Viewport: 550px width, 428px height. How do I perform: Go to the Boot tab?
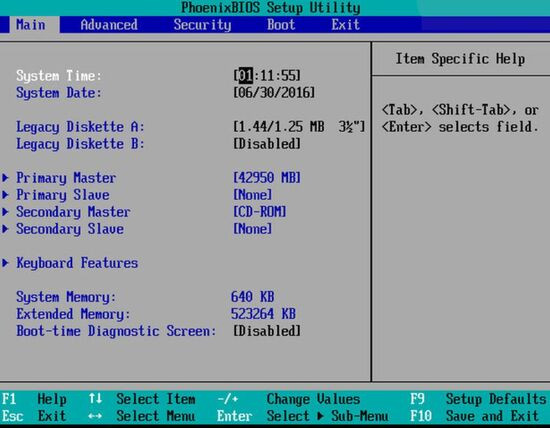click(x=281, y=25)
